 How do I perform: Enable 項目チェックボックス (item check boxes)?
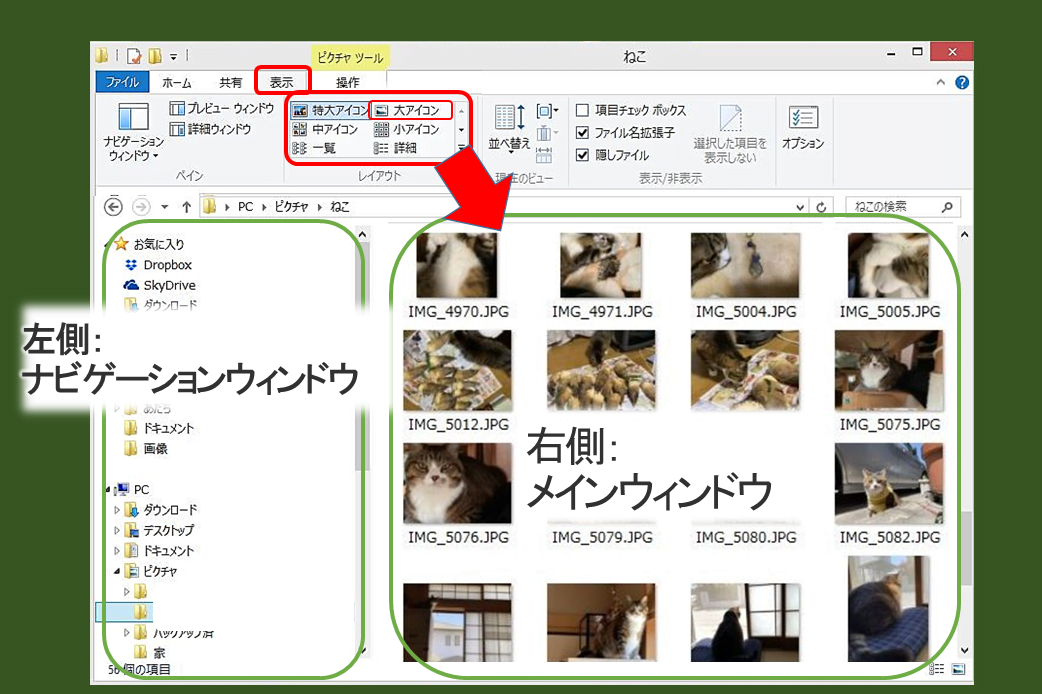pyautogui.click(x=583, y=110)
